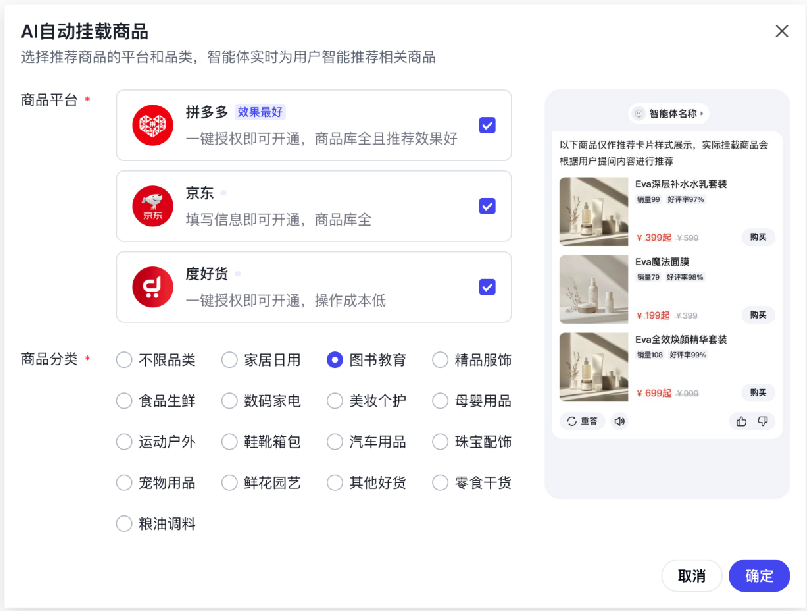This screenshot has height=611, width=807.
Task: Click the 拼多多 red heart logo
Action: coord(152,125)
